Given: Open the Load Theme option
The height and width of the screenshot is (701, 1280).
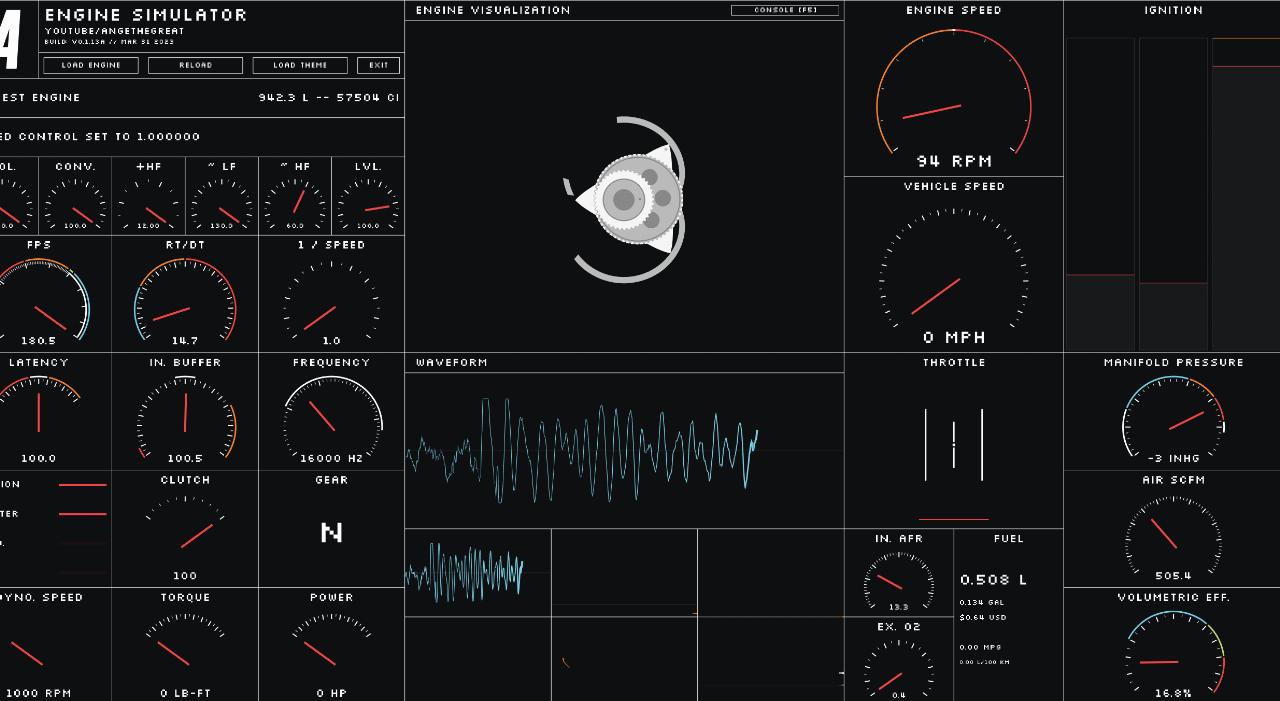Looking at the screenshot, I should pyautogui.click(x=300, y=65).
